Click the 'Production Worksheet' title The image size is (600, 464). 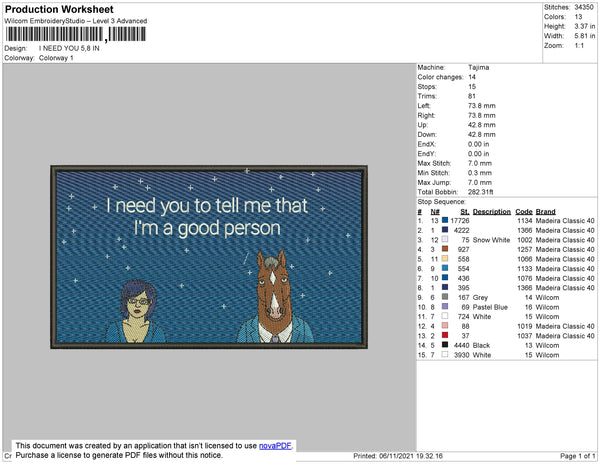coord(59,9)
